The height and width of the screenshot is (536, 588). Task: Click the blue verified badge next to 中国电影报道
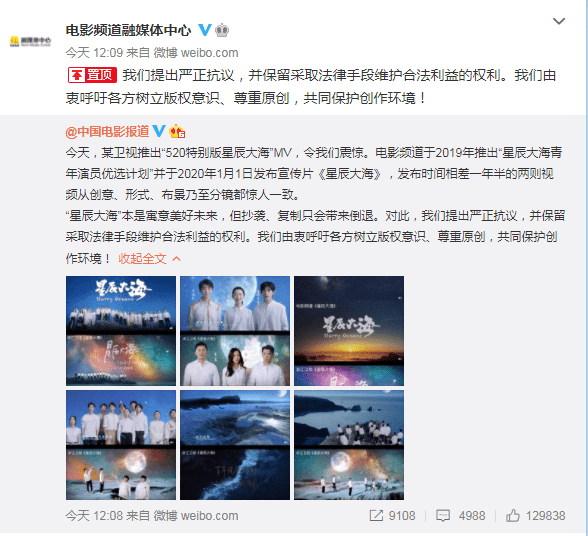click(159, 131)
